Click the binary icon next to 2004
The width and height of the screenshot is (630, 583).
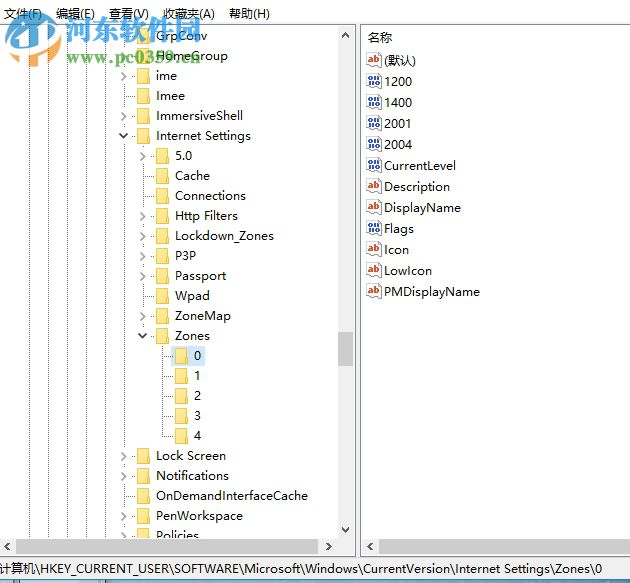point(374,144)
